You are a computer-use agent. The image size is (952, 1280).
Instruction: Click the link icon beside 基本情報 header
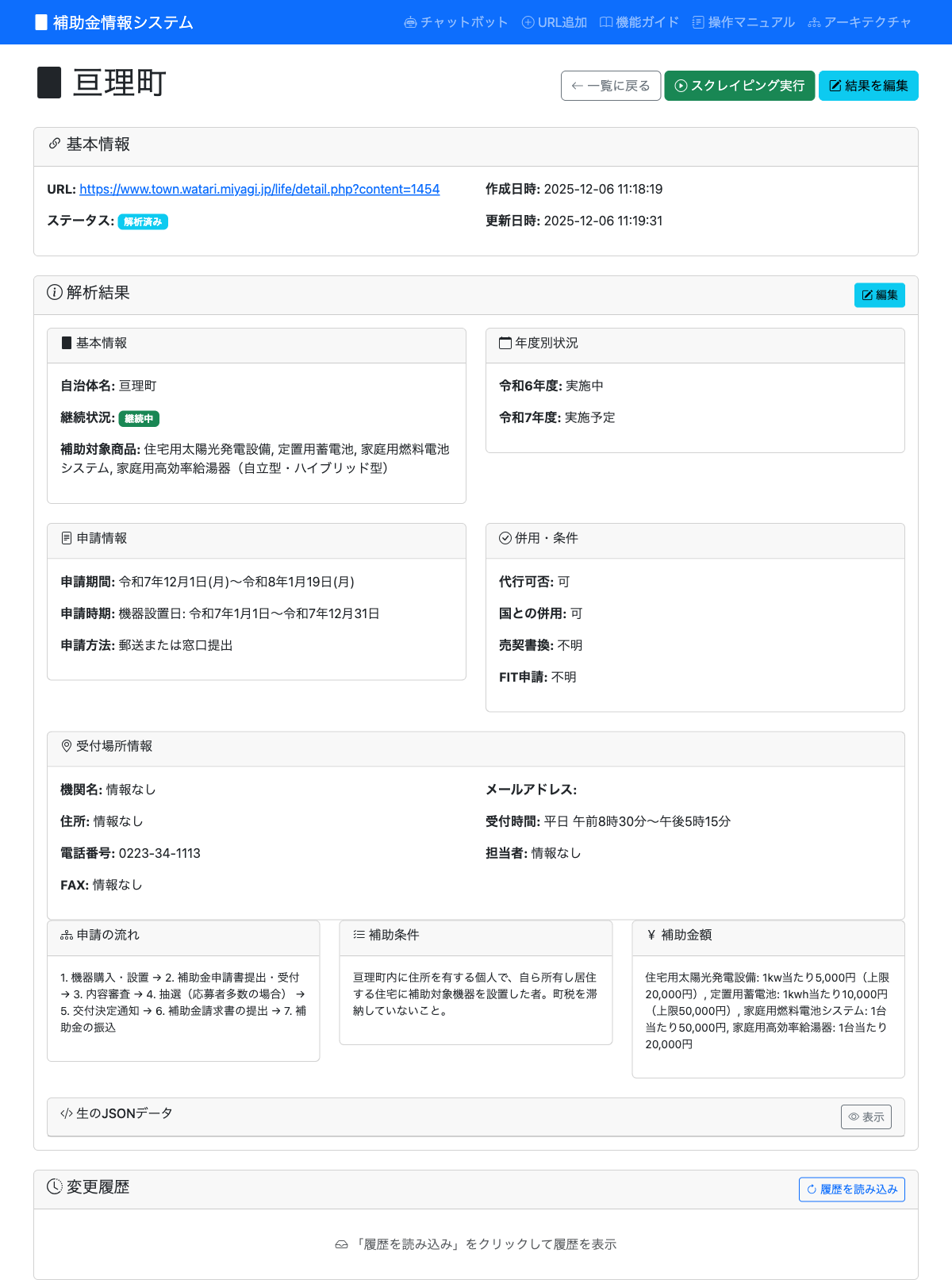click(55, 144)
